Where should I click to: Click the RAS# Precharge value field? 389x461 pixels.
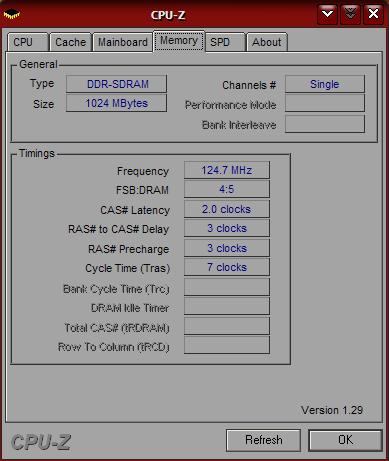click(227, 248)
